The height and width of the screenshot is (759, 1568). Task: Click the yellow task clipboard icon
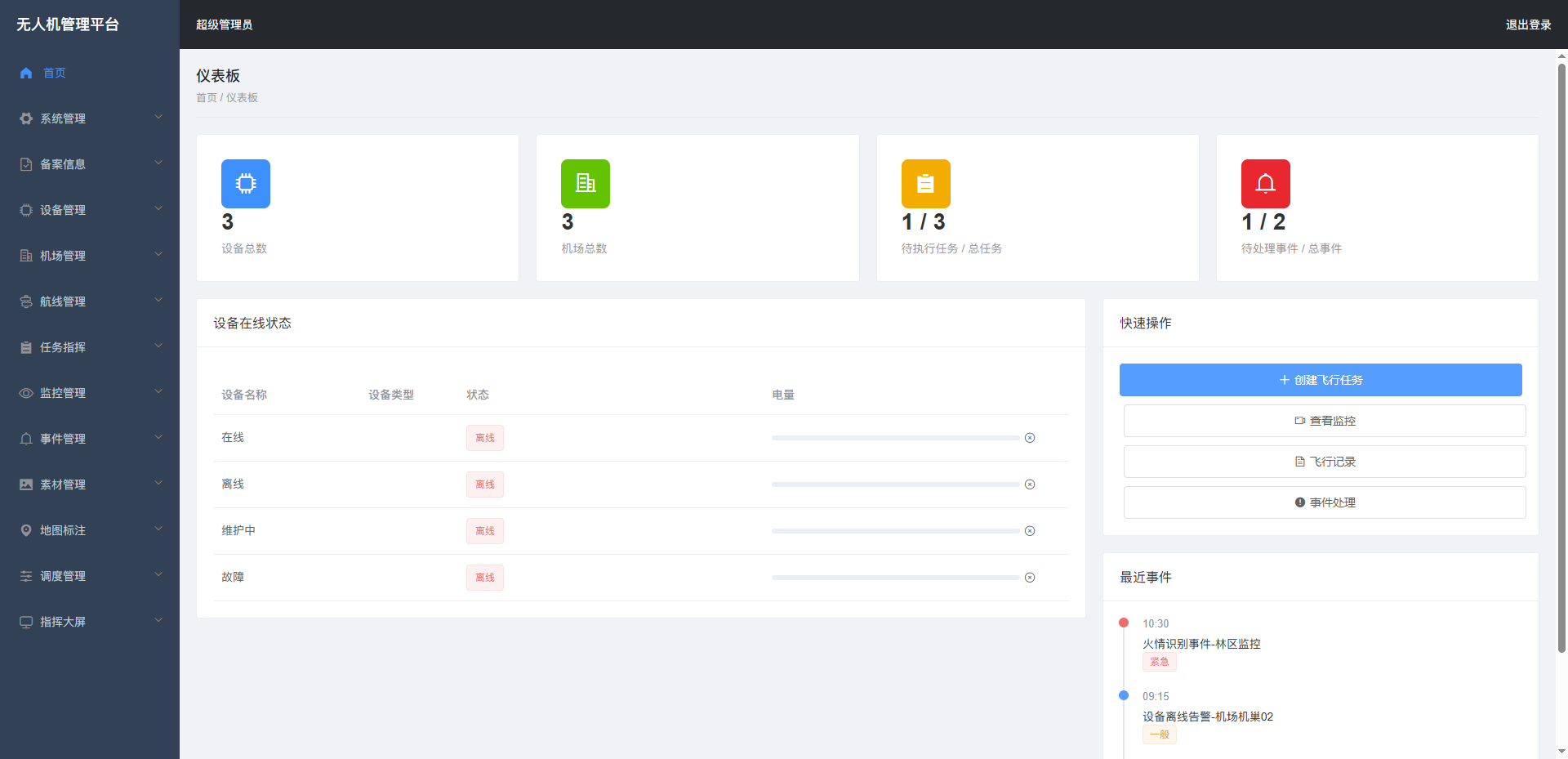click(x=925, y=184)
